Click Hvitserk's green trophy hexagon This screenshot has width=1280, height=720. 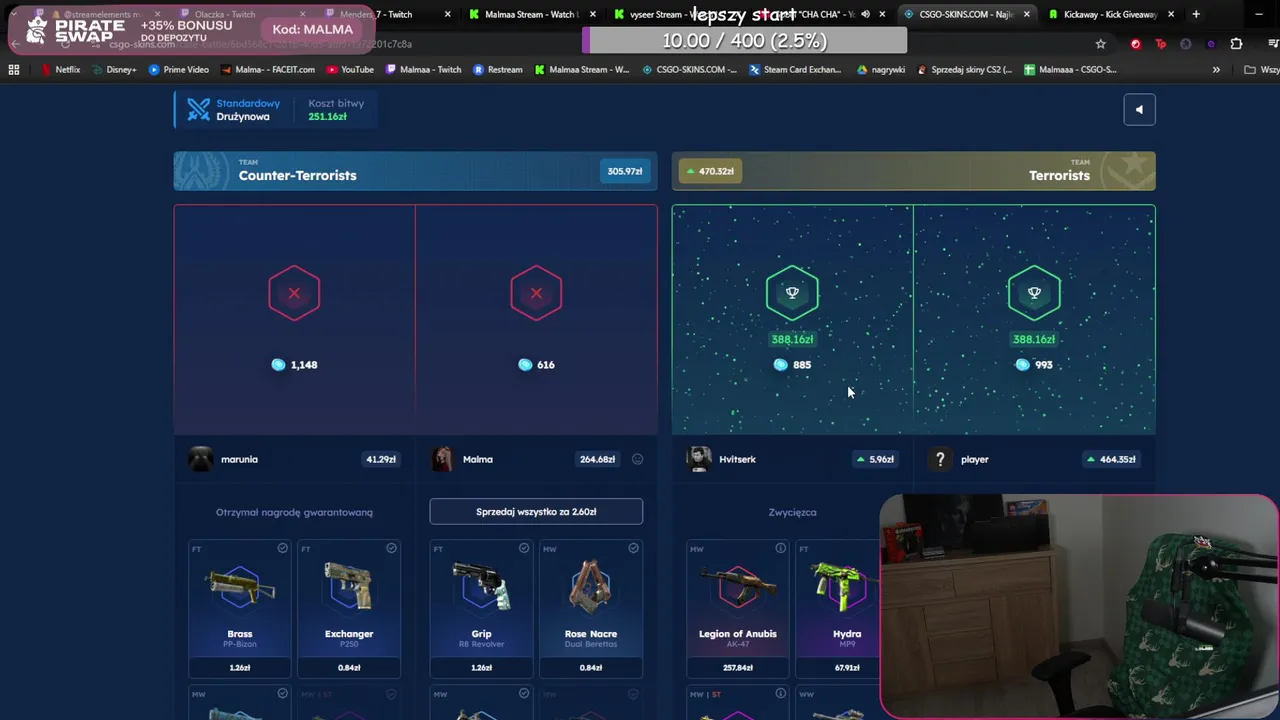[x=792, y=293]
